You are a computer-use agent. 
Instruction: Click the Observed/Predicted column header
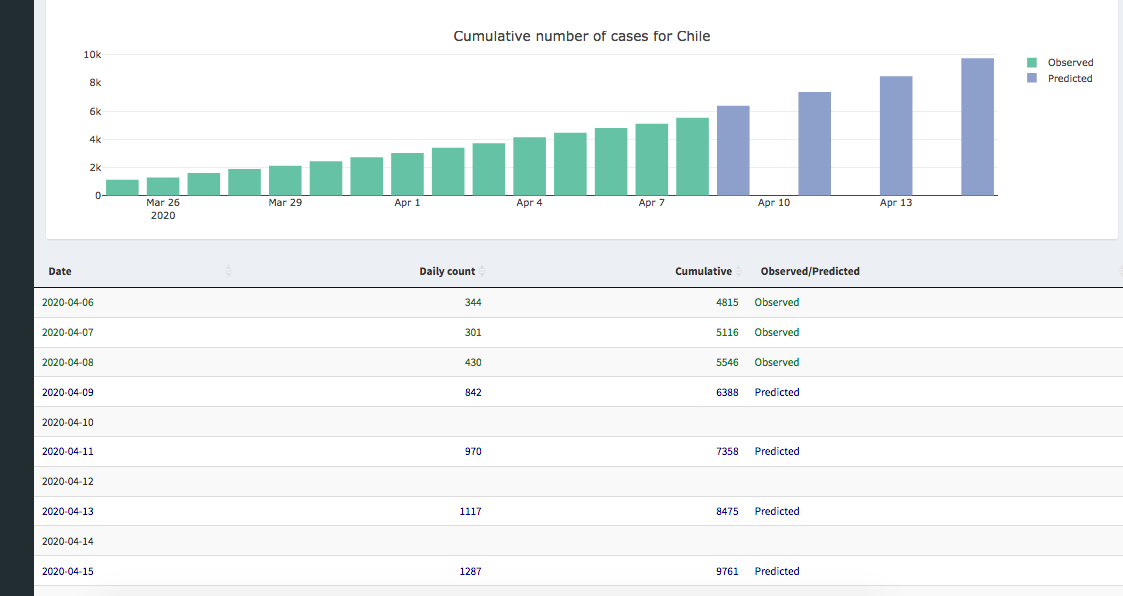(810, 272)
